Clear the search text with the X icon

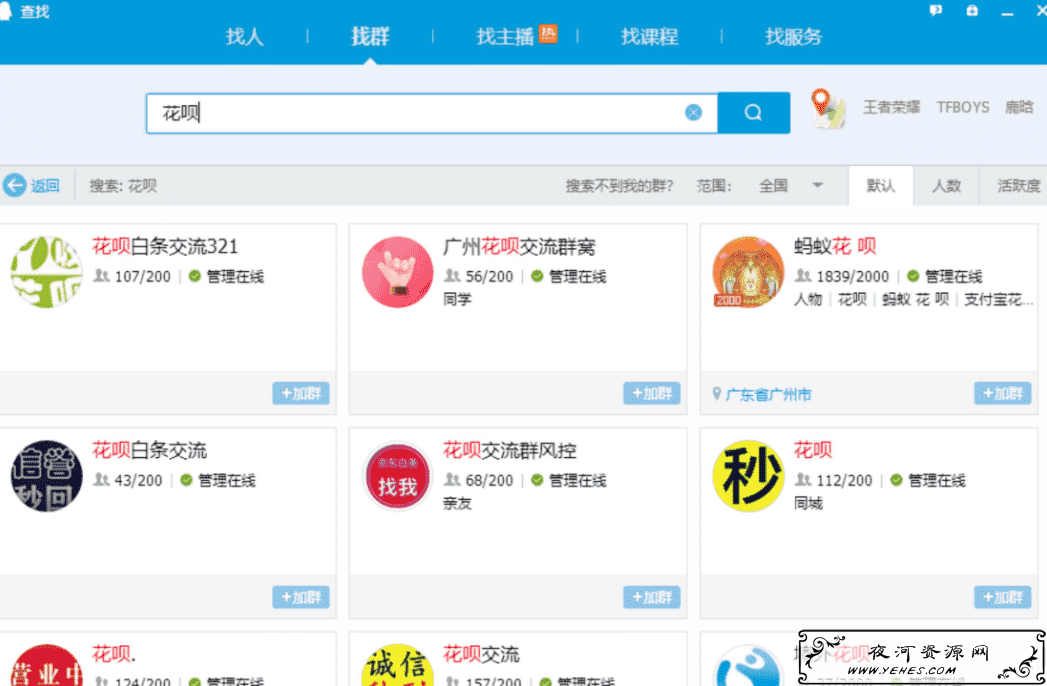pos(693,112)
